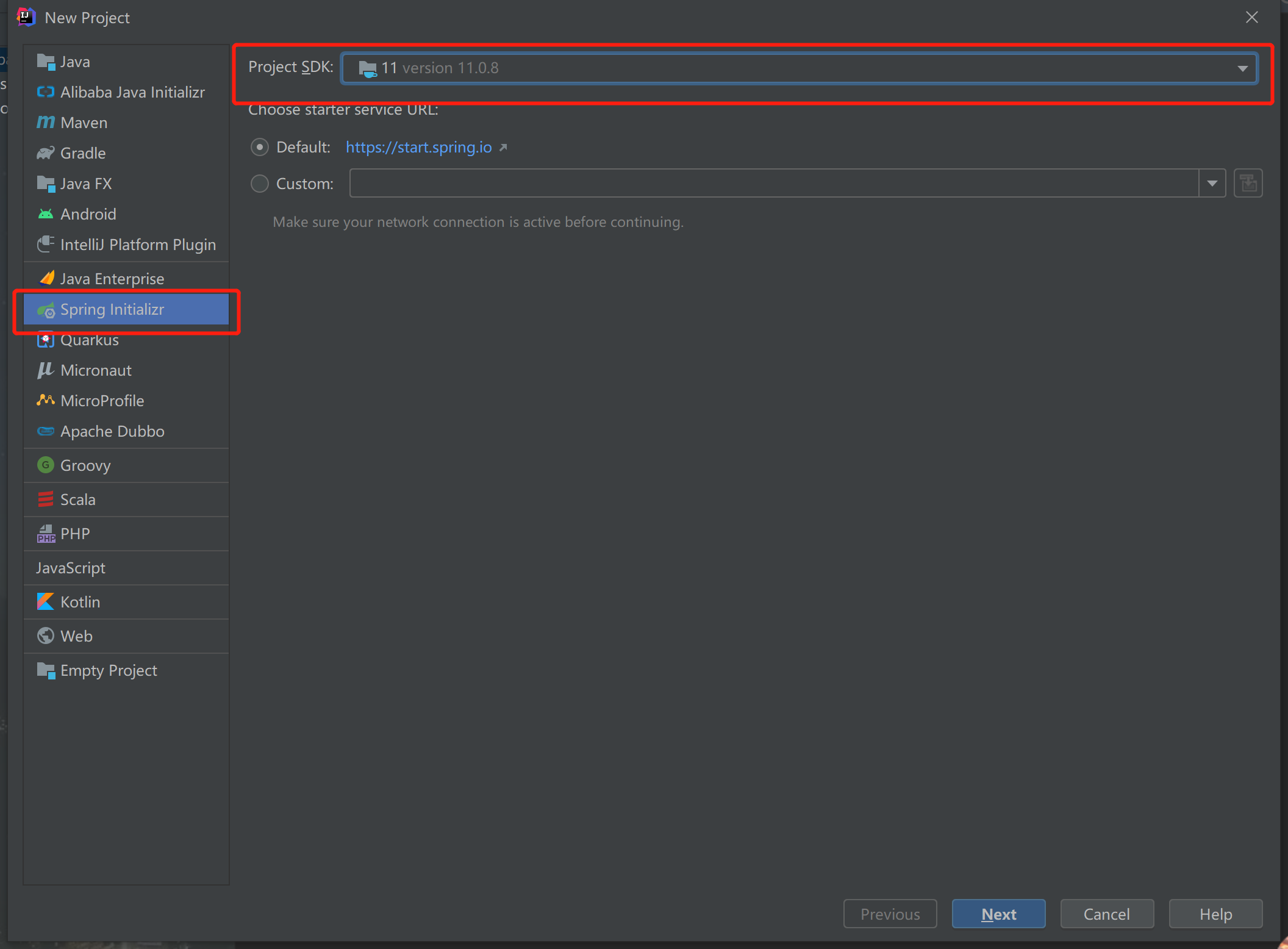The height and width of the screenshot is (949, 1288).
Task: Expand the Custom URL dropdown arrow
Action: (1212, 184)
